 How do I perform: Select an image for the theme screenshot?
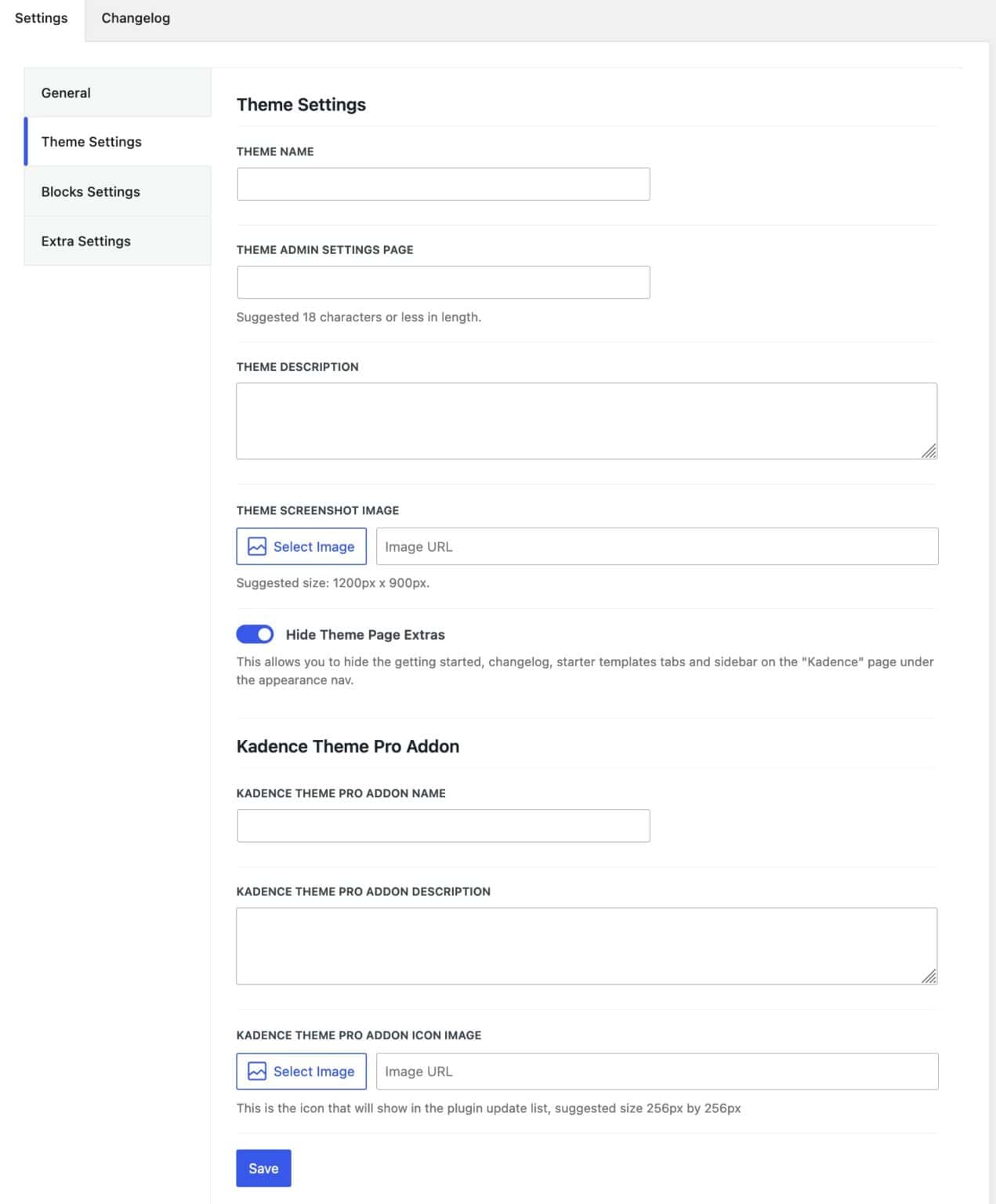click(x=301, y=546)
